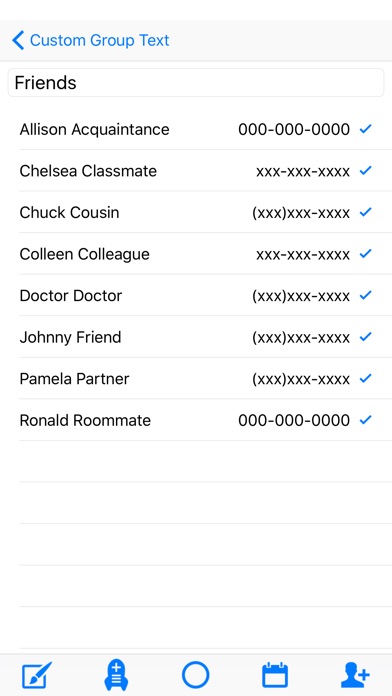Tap the compose message pencil icon
Image resolution: width=392 pixels, height=696 pixels.
37,675
